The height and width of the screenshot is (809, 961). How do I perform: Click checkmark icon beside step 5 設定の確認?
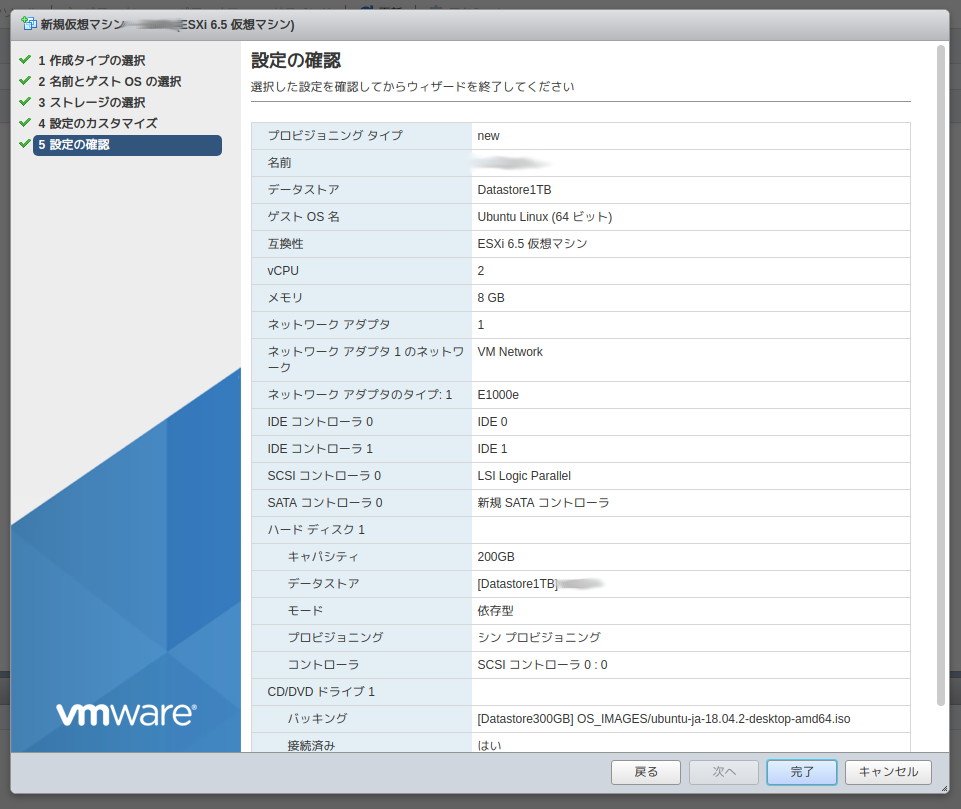[25, 143]
